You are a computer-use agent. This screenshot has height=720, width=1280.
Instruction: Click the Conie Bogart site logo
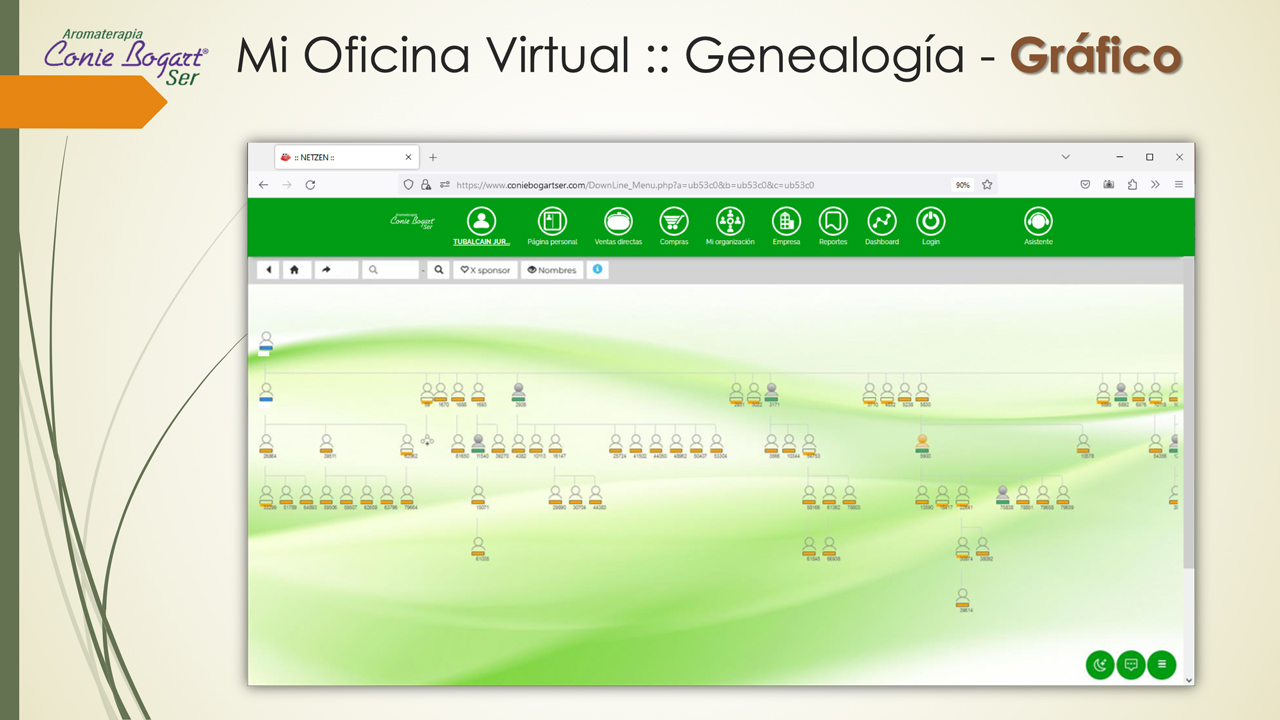[412, 221]
